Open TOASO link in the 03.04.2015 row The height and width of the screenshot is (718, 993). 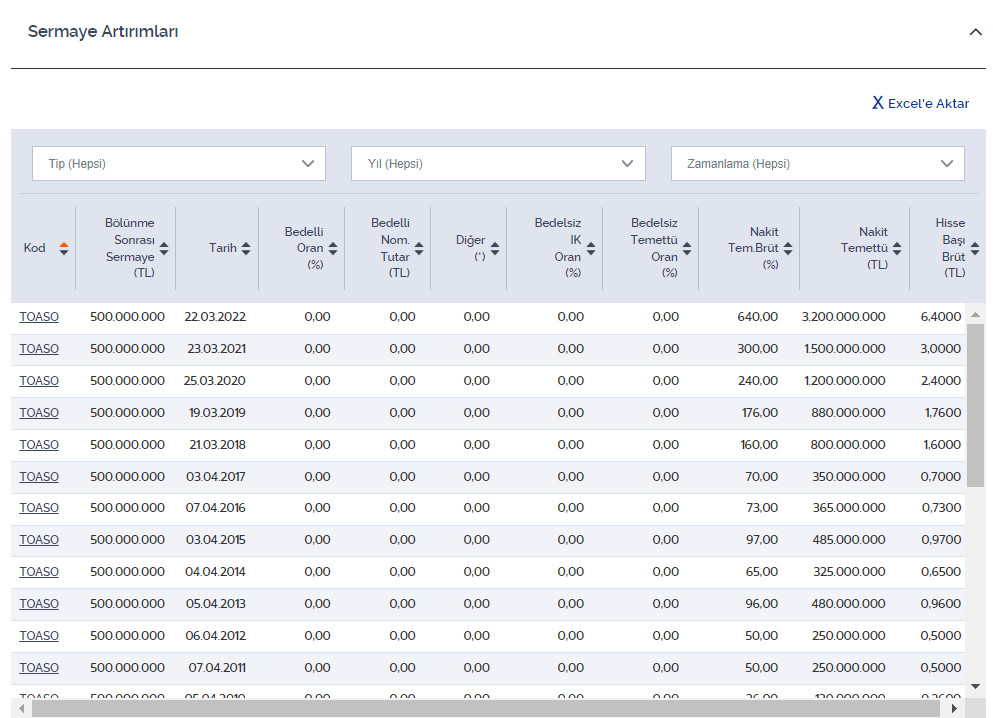39,539
